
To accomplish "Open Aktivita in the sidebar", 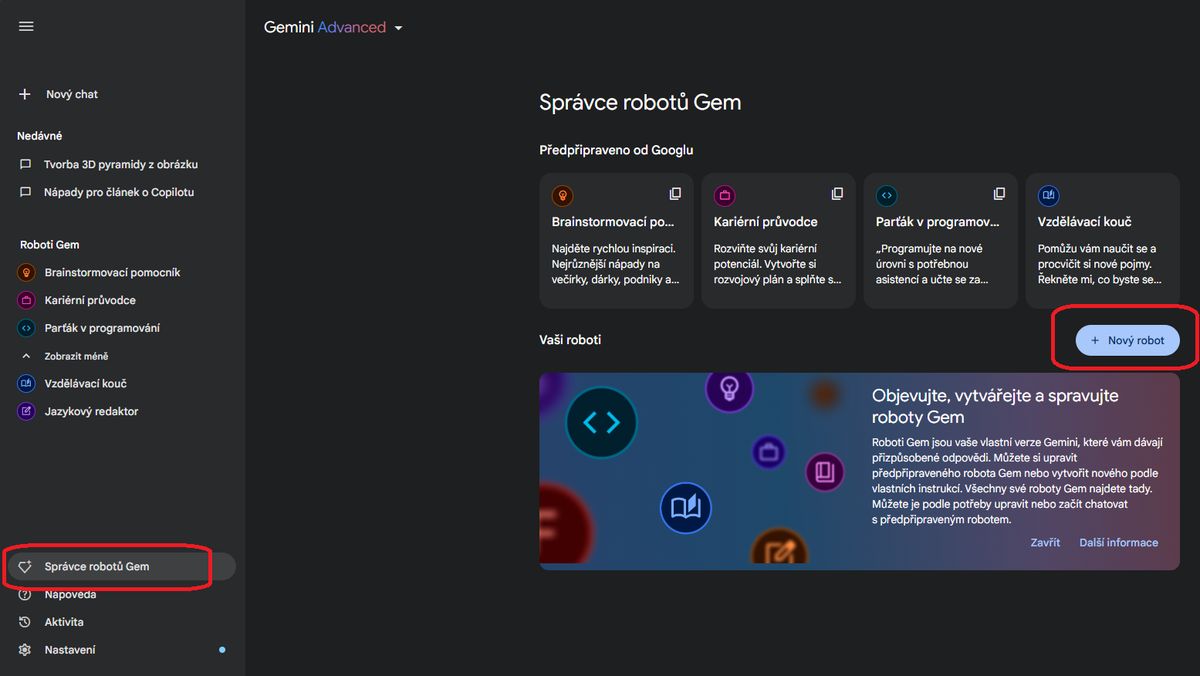I will point(64,622).
